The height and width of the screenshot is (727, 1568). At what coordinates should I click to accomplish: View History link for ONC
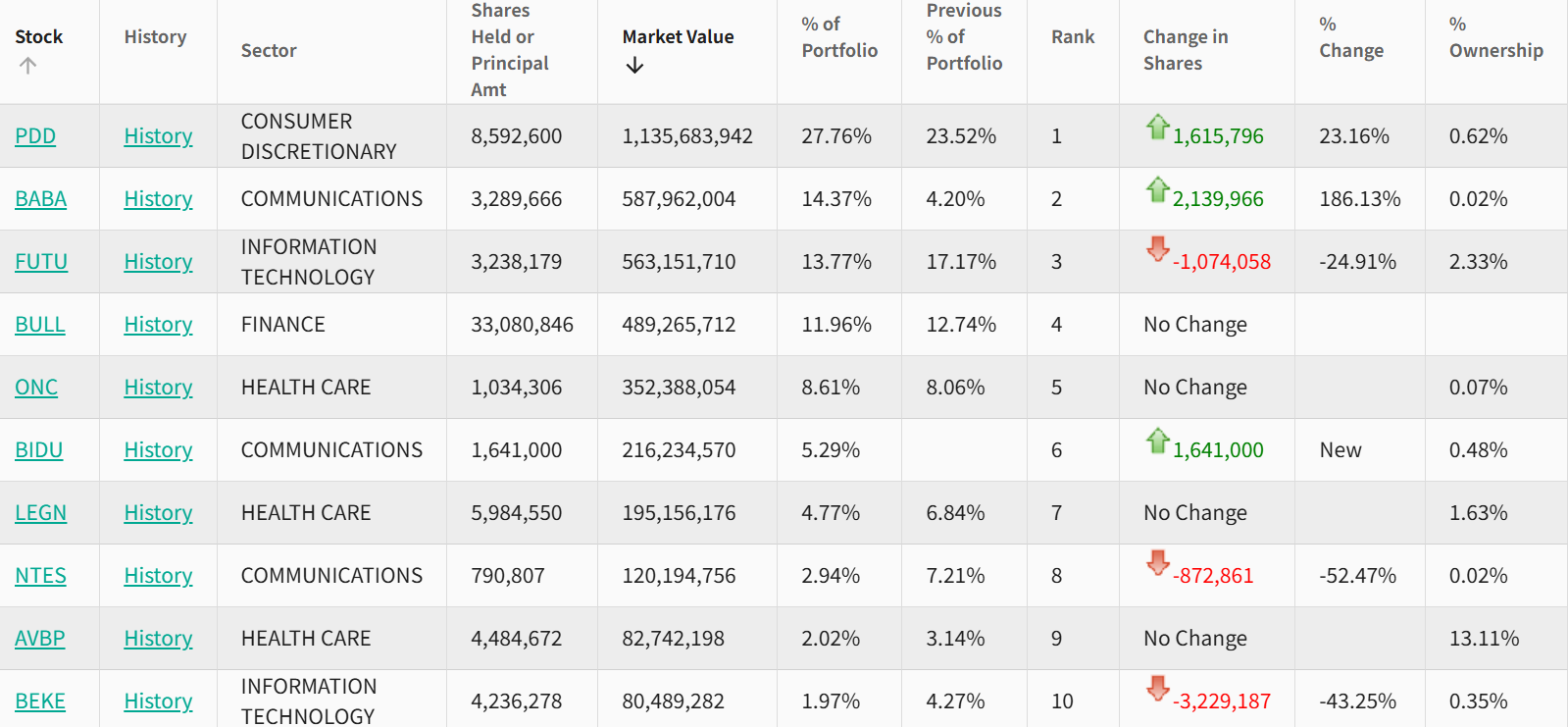coord(158,388)
